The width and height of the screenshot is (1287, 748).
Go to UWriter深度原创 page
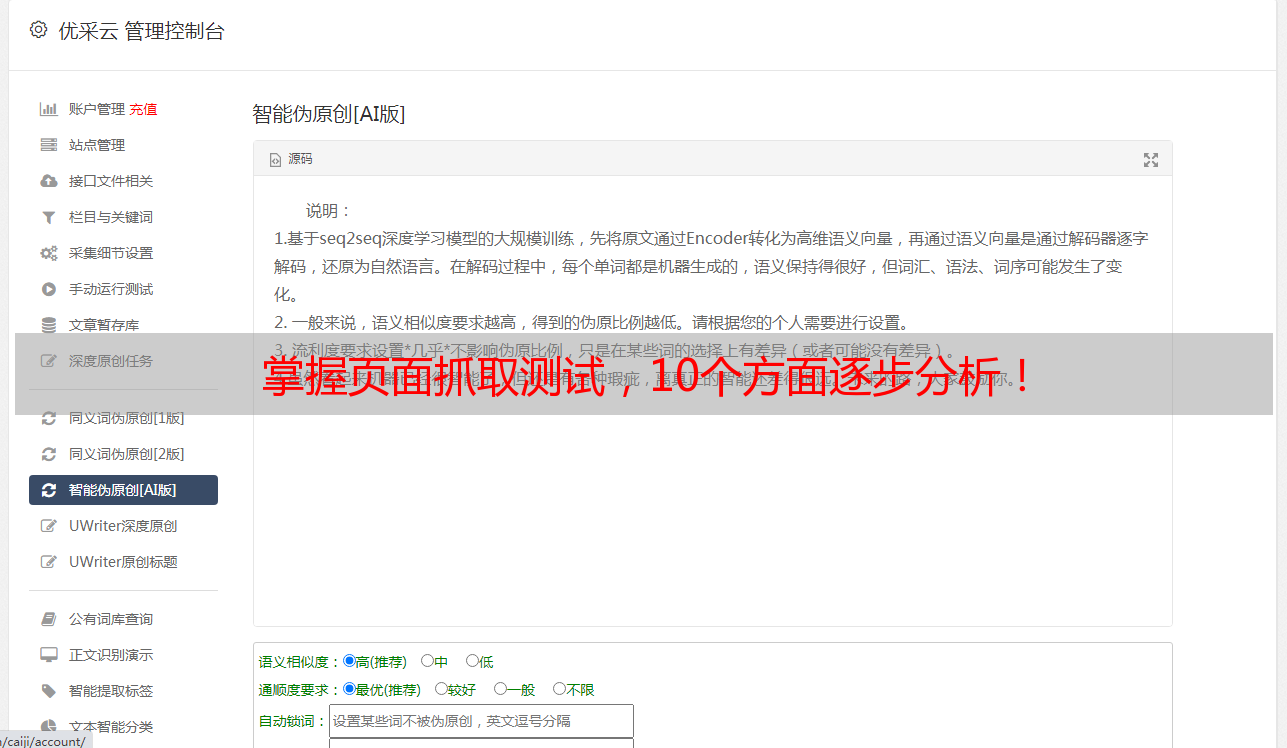click(x=123, y=526)
